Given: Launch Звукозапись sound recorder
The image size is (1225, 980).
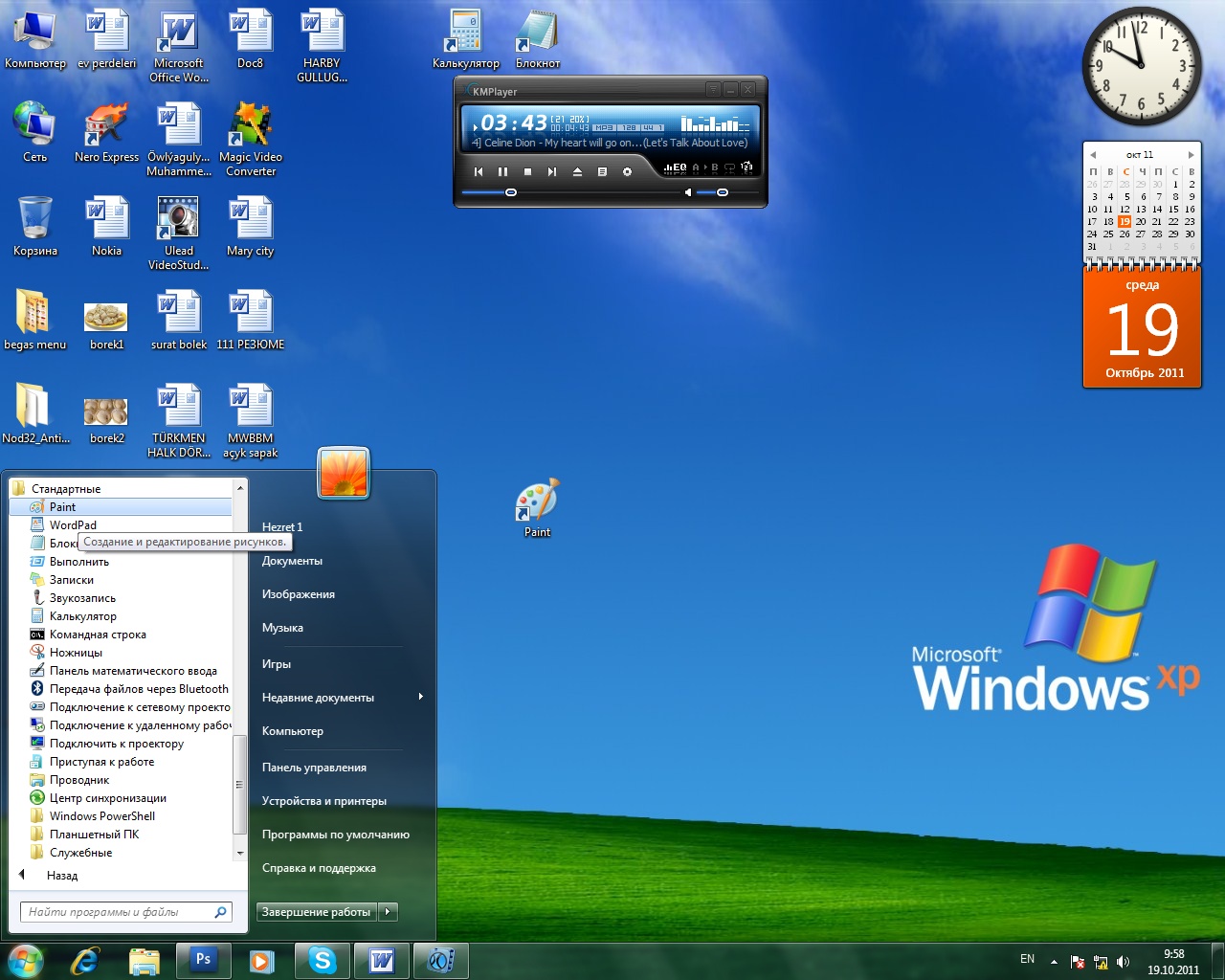Looking at the screenshot, I should [x=121, y=598].
